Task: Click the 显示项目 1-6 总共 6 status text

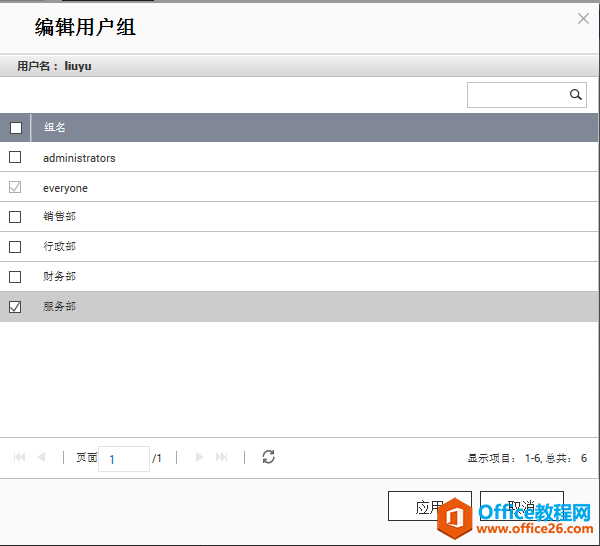Action: pos(527,458)
